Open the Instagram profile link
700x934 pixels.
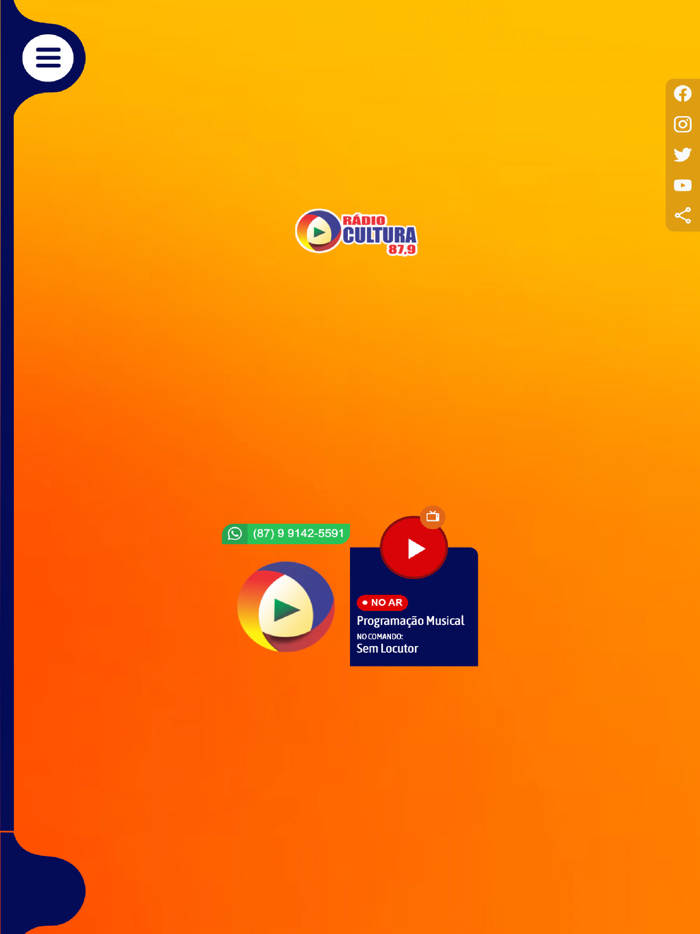[x=682, y=124]
